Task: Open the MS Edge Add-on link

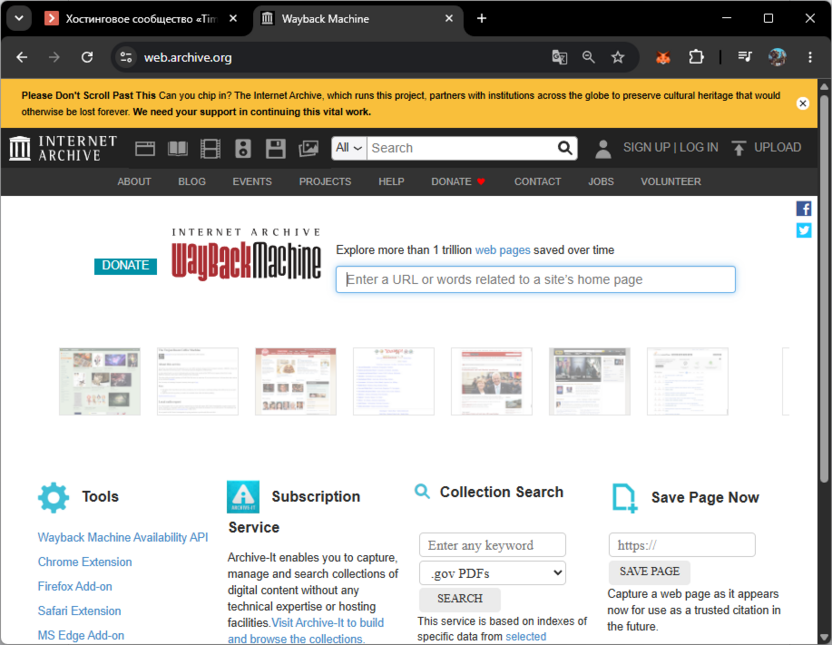Action: click(x=81, y=635)
